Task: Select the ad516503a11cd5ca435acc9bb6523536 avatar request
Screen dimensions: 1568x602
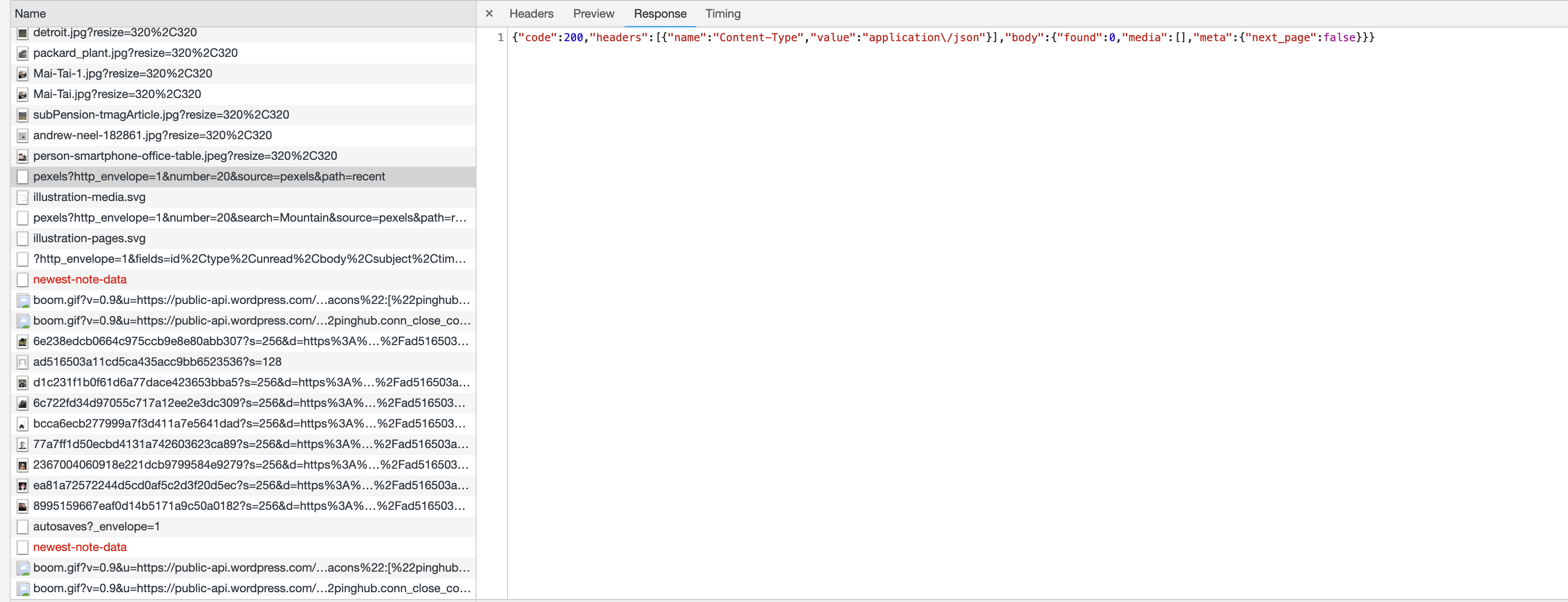Action: click(x=157, y=362)
